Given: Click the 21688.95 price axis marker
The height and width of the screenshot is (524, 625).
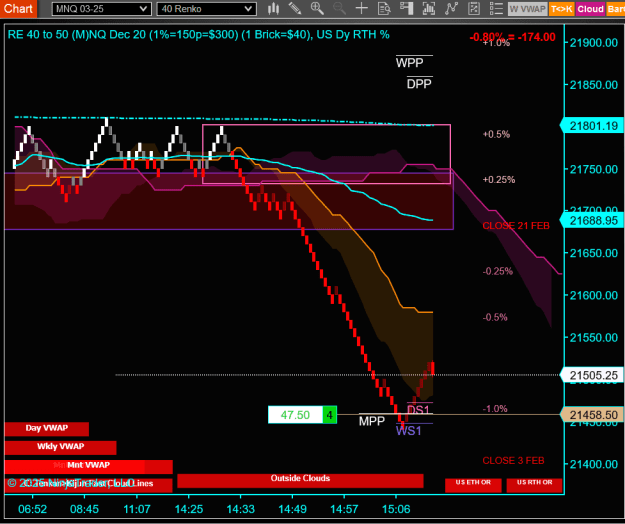Looking at the screenshot, I should click(x=593, y=220).
